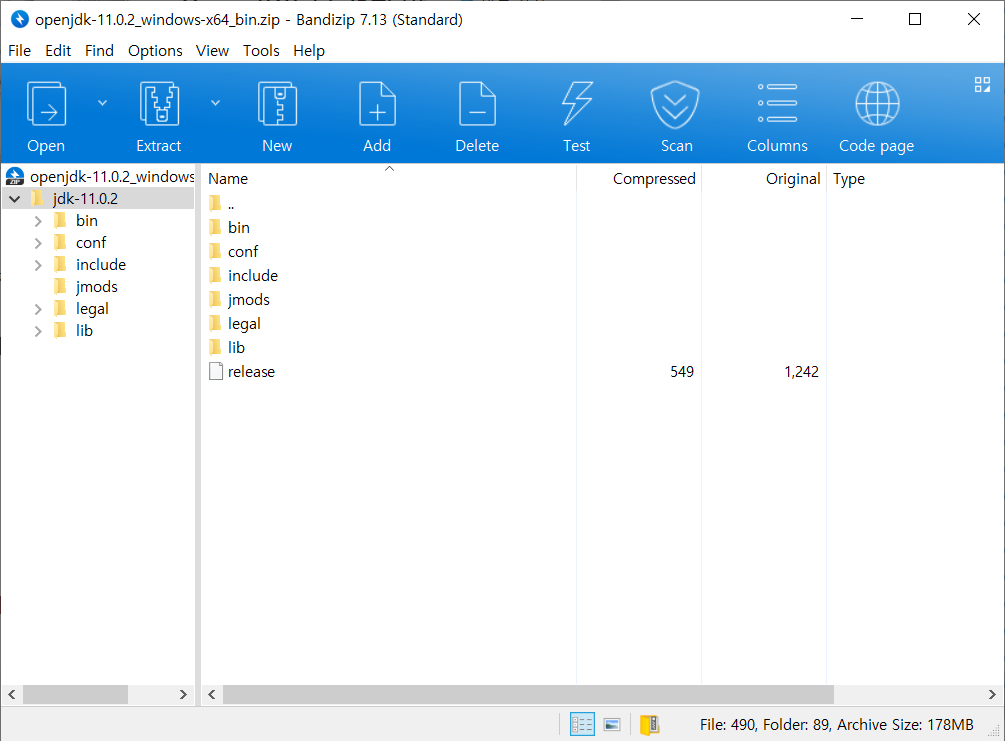
Task: Open the Columns settings icon
Action: click(777, 103)
